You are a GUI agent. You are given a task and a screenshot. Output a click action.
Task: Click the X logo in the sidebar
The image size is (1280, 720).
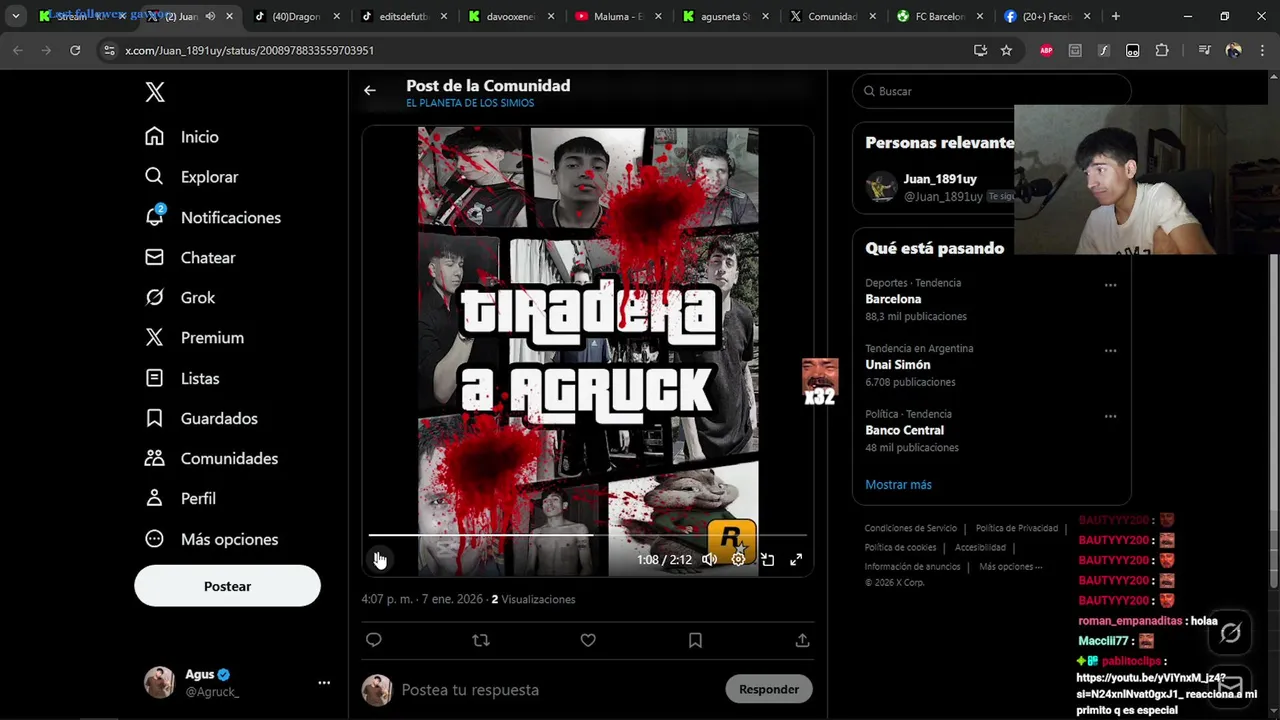pyautogui.click(x=155, y=92)
